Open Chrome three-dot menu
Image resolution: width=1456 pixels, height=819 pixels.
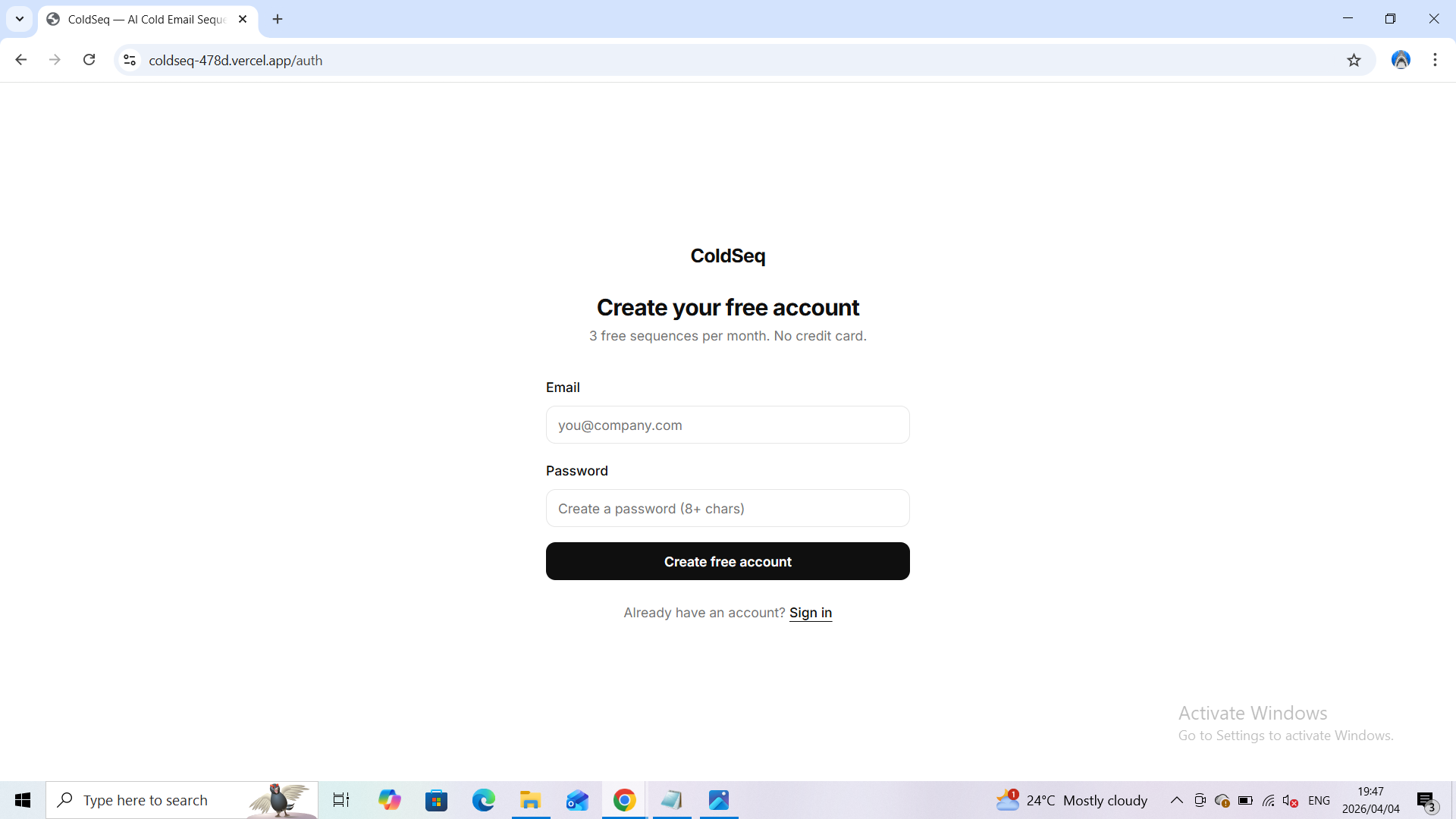[1435, 60]
